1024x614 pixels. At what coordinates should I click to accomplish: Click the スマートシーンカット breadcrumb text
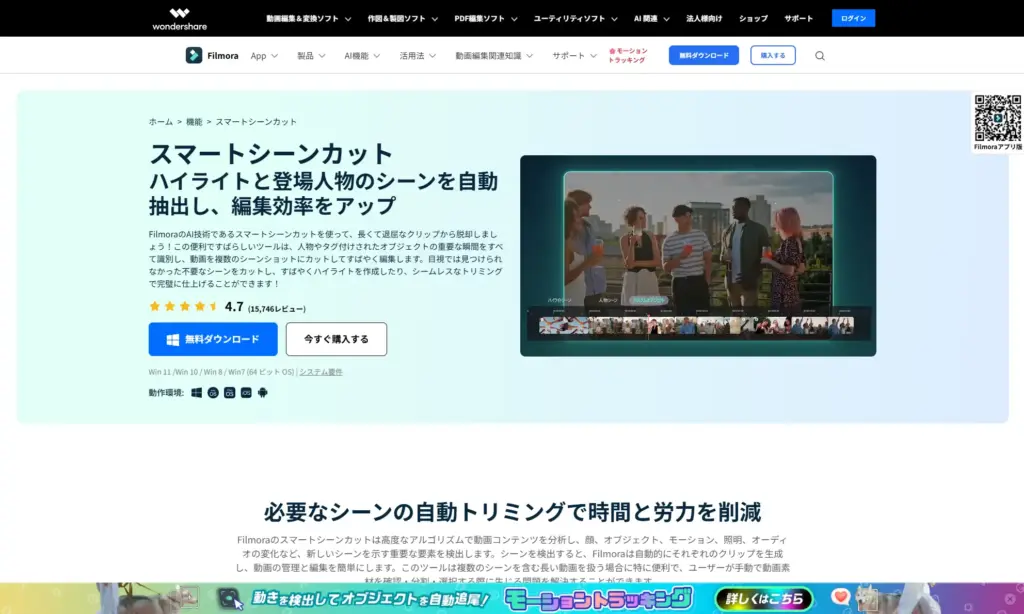256,122
